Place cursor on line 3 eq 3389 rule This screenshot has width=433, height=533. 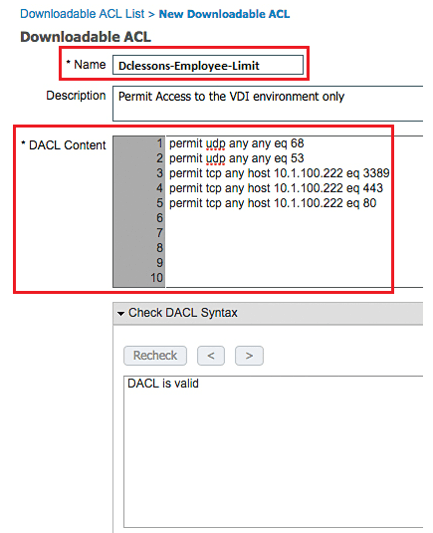279,173
